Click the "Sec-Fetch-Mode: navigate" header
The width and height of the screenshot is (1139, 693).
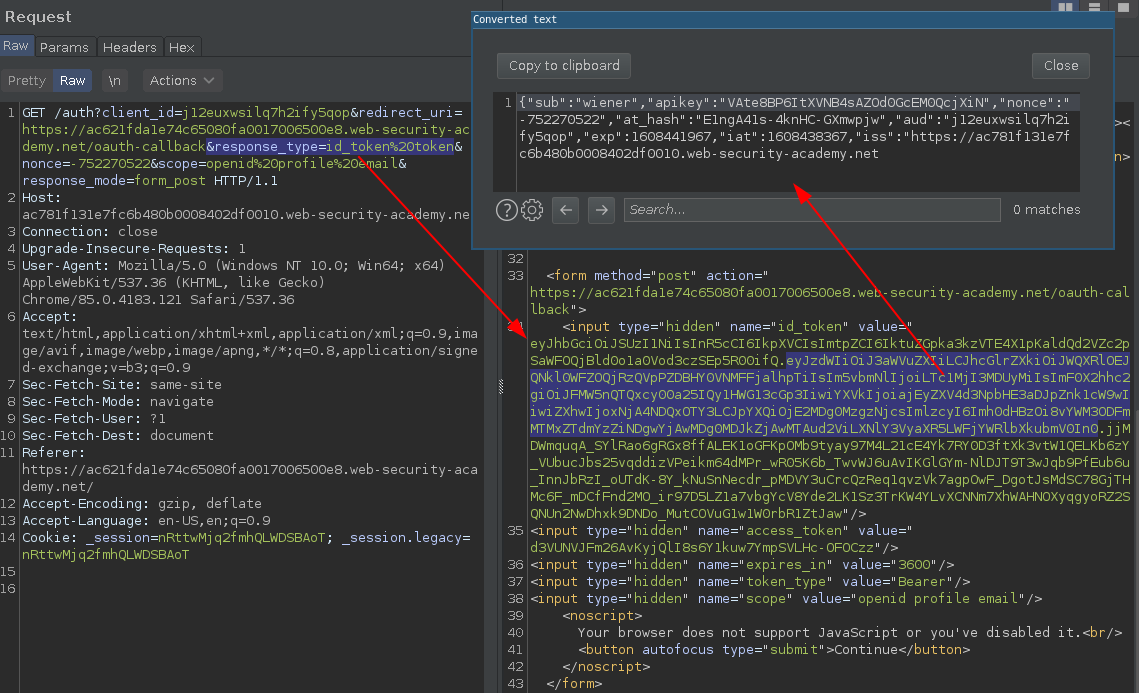pos(118,402)
